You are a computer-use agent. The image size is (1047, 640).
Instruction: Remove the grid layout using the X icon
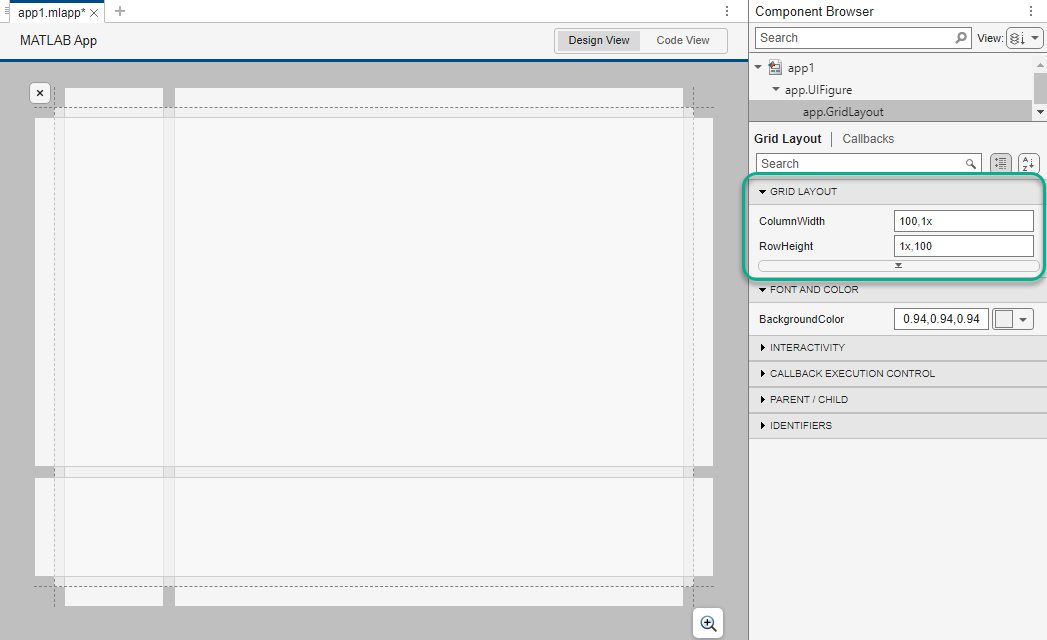[x=39, y=92]
